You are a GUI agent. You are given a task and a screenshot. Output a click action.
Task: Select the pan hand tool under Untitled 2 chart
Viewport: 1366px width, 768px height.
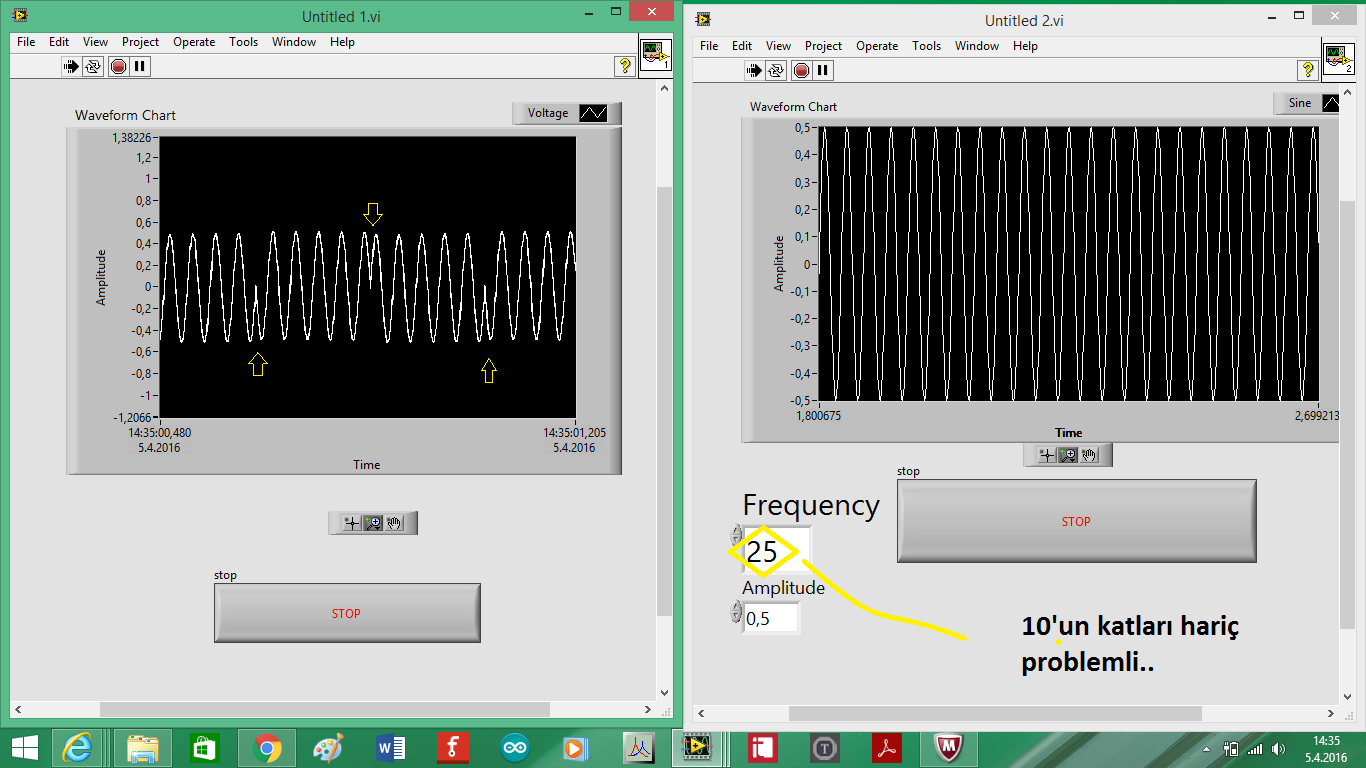coord(1089,455)
